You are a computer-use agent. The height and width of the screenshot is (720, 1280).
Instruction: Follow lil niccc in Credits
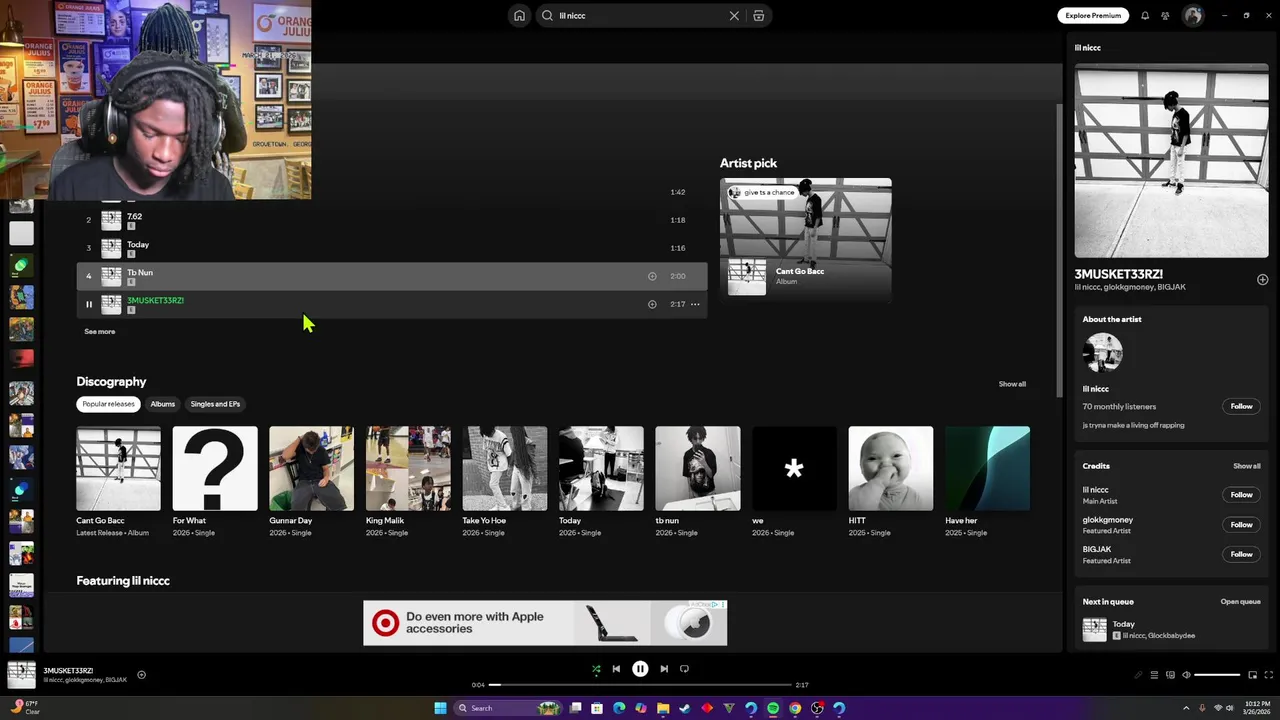pos(1241,494)
